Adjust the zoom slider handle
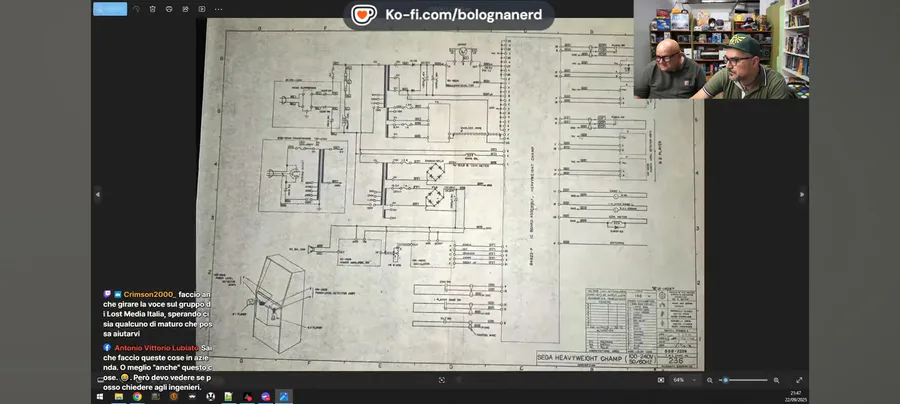 [726, 380]
